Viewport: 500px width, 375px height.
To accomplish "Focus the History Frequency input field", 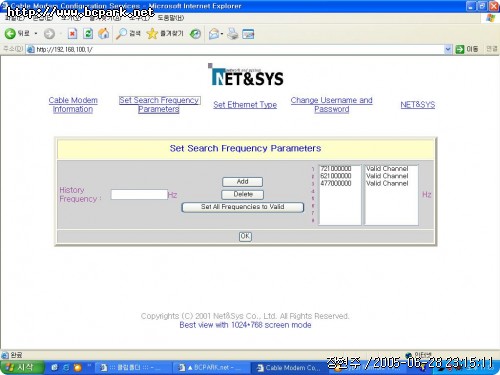I will [139, 195].
